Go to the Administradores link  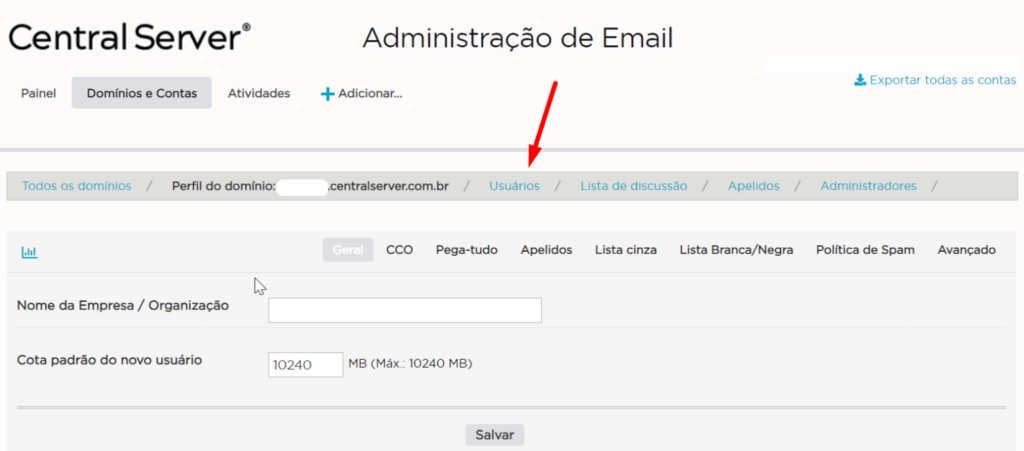pos(868,186)
